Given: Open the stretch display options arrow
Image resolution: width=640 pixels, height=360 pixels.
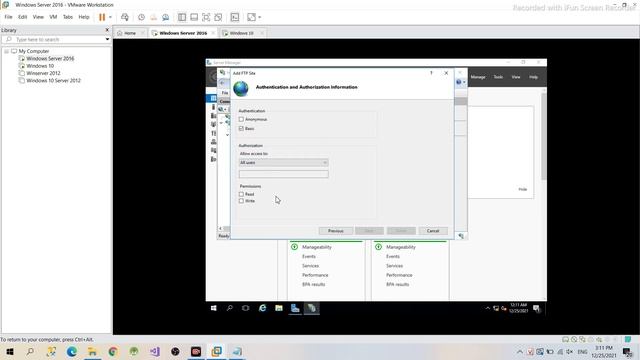Looking at the screenshot, I should (x=260, y=17).
